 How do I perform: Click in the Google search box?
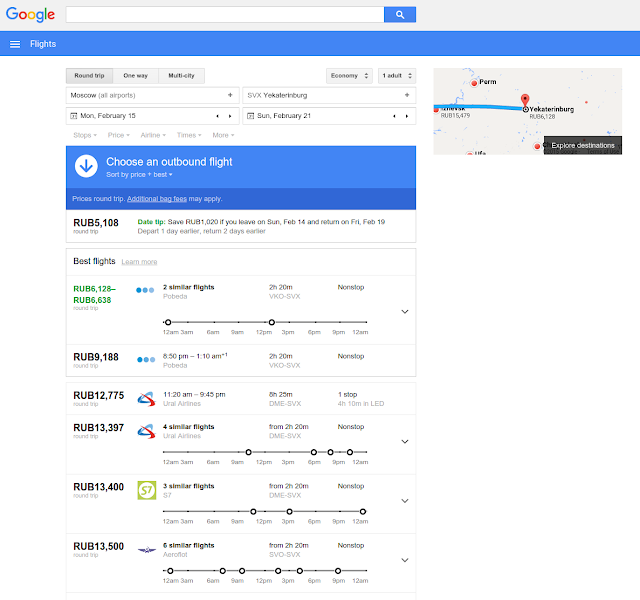225,15
